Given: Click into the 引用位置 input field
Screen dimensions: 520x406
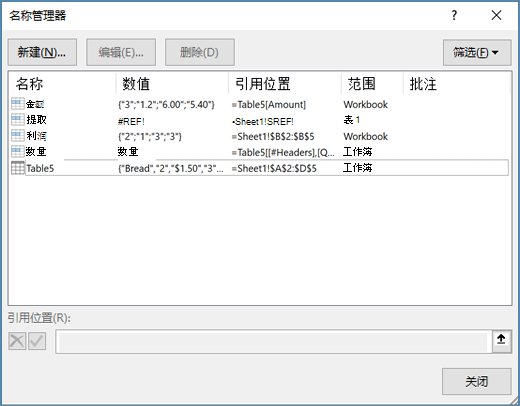Looking at the screenshot, I should [x=273, y=342].
